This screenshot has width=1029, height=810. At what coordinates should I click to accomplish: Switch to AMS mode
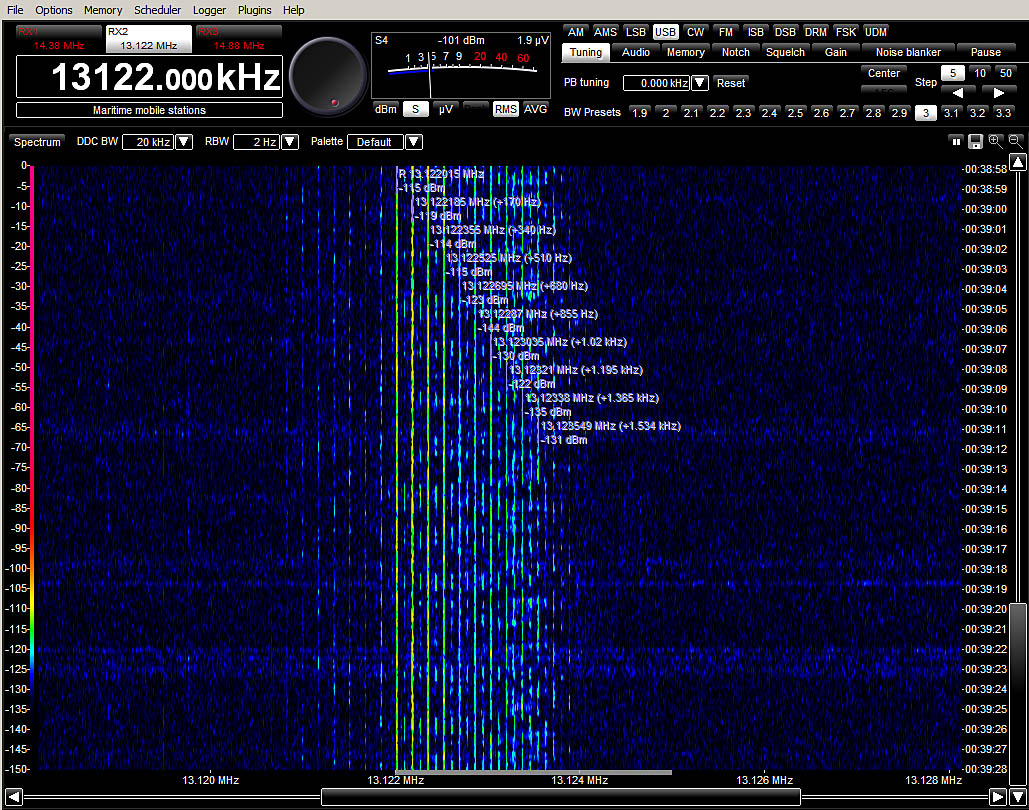(x=604, y=32)
